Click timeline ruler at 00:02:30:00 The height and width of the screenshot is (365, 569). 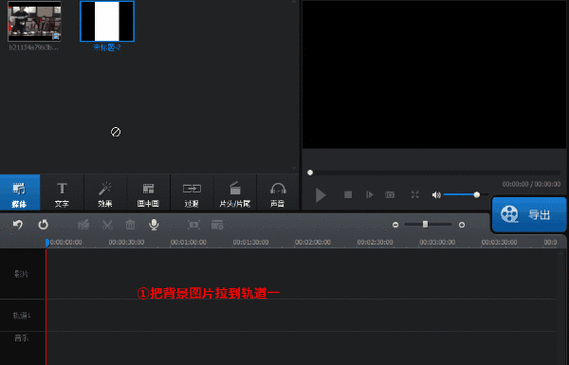click(x=375, y=242)
